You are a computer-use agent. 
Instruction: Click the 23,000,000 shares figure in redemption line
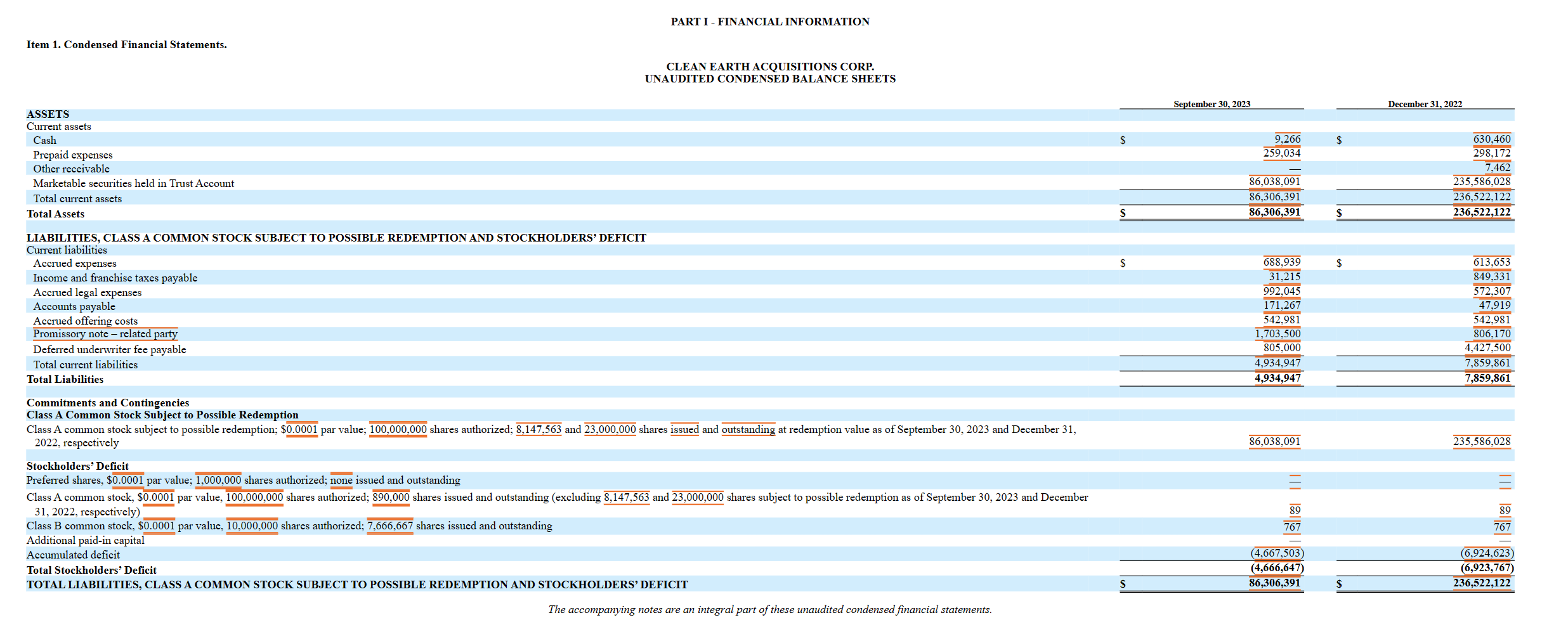[x=610, y=429]
